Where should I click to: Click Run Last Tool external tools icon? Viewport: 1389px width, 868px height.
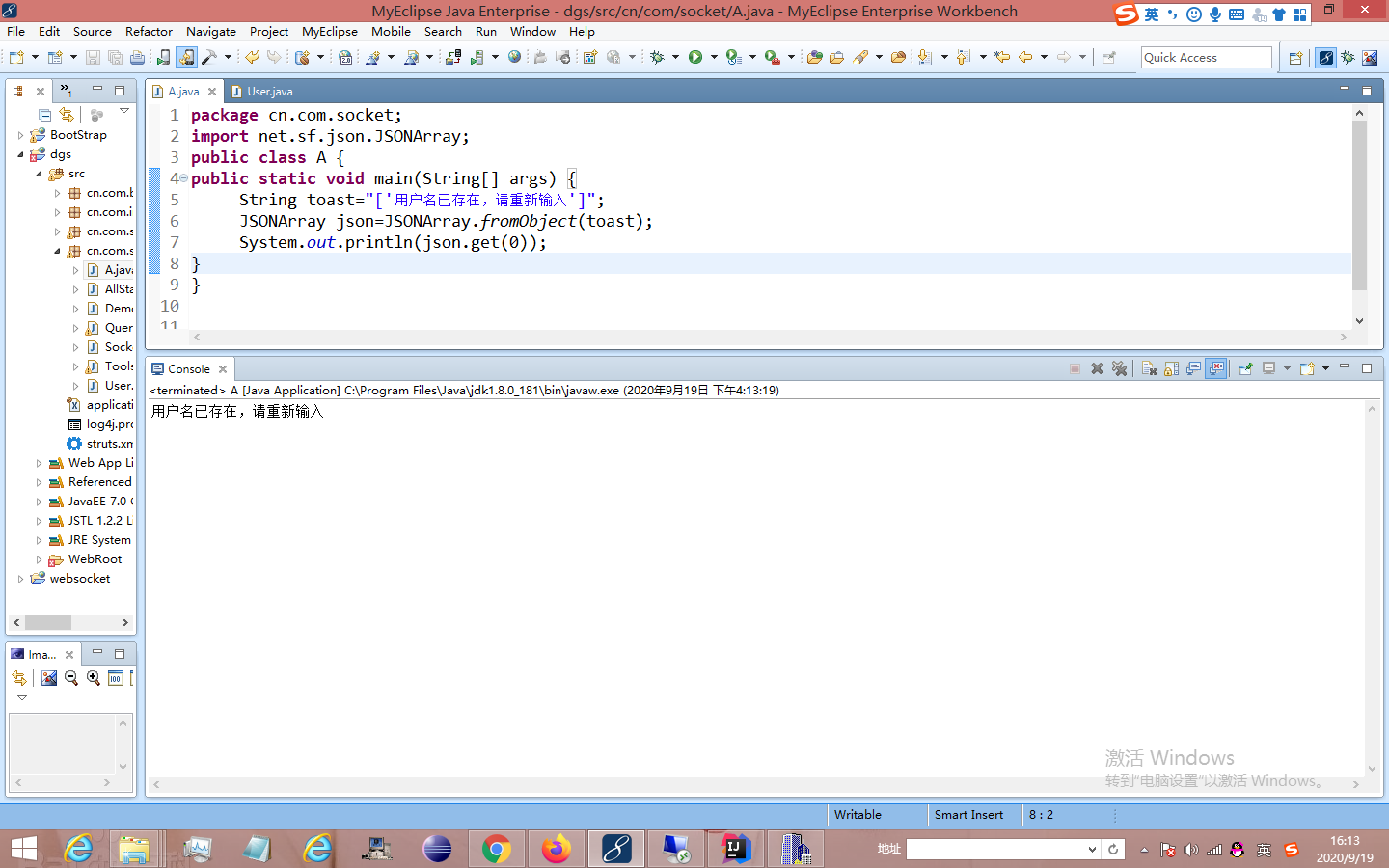pyautogui.click(x=773, y=58)
